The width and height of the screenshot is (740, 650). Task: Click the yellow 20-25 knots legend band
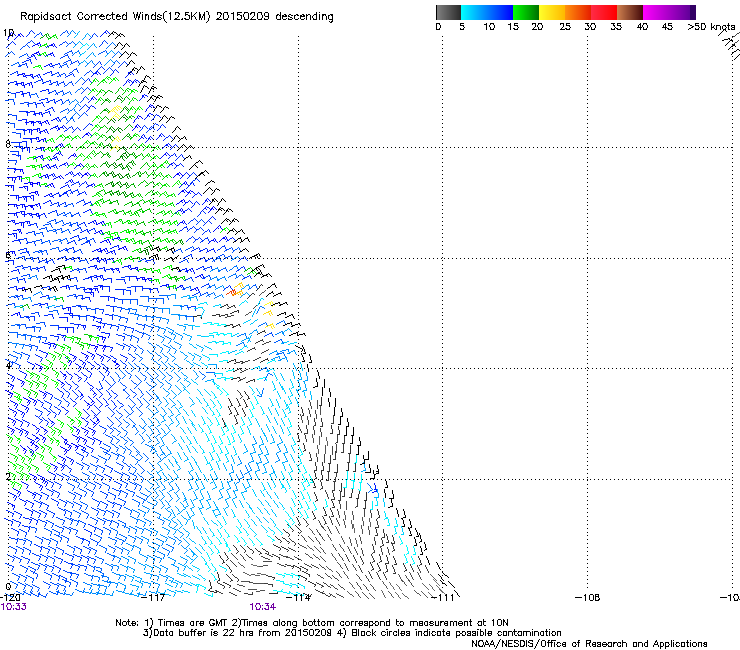click(551, 12)
